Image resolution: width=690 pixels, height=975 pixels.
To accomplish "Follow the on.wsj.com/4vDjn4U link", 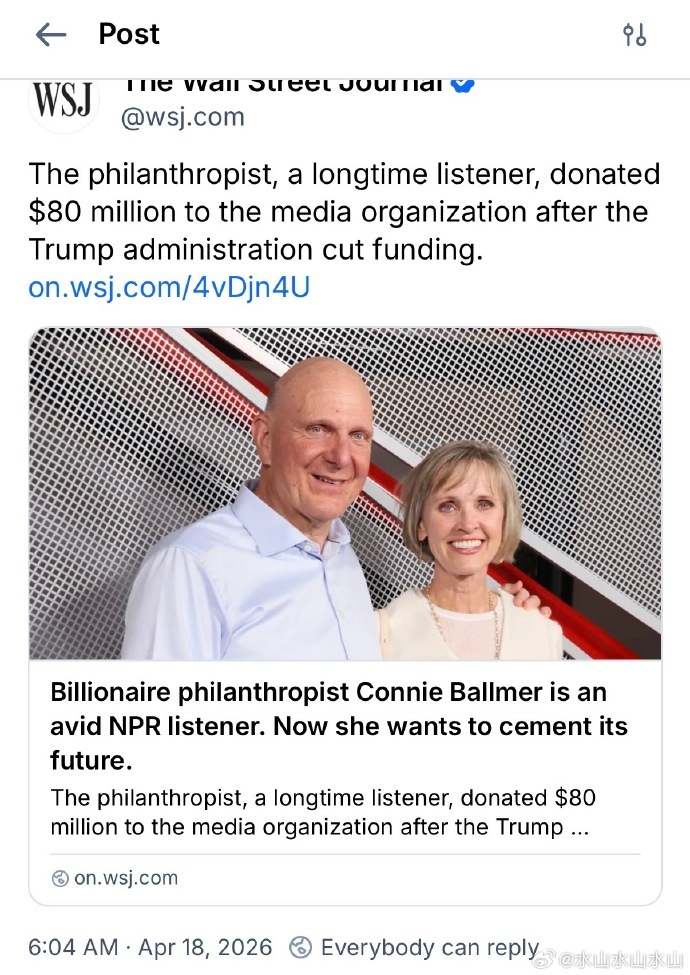I will coord(169,287).
